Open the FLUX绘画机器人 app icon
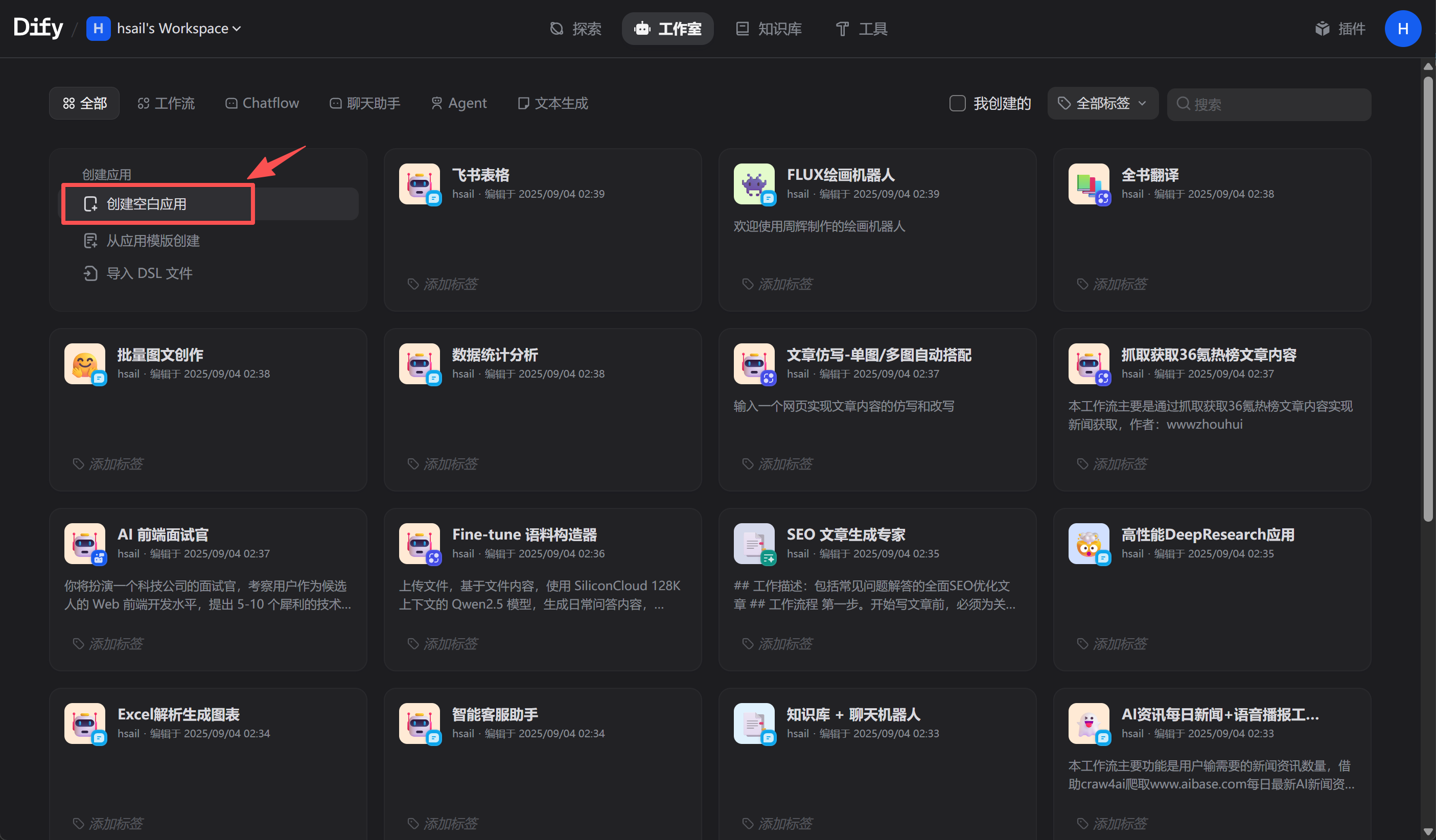Image resolution: width=1436 pixels, height=840 pixels. [754, 184]
